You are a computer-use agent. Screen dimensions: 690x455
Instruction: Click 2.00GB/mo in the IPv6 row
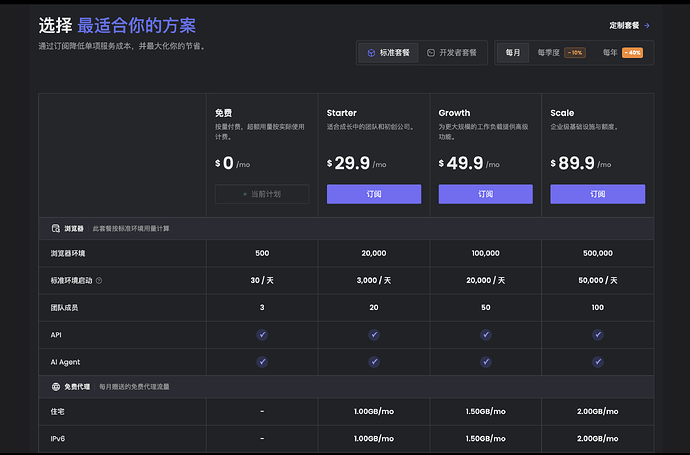point(598,439)
